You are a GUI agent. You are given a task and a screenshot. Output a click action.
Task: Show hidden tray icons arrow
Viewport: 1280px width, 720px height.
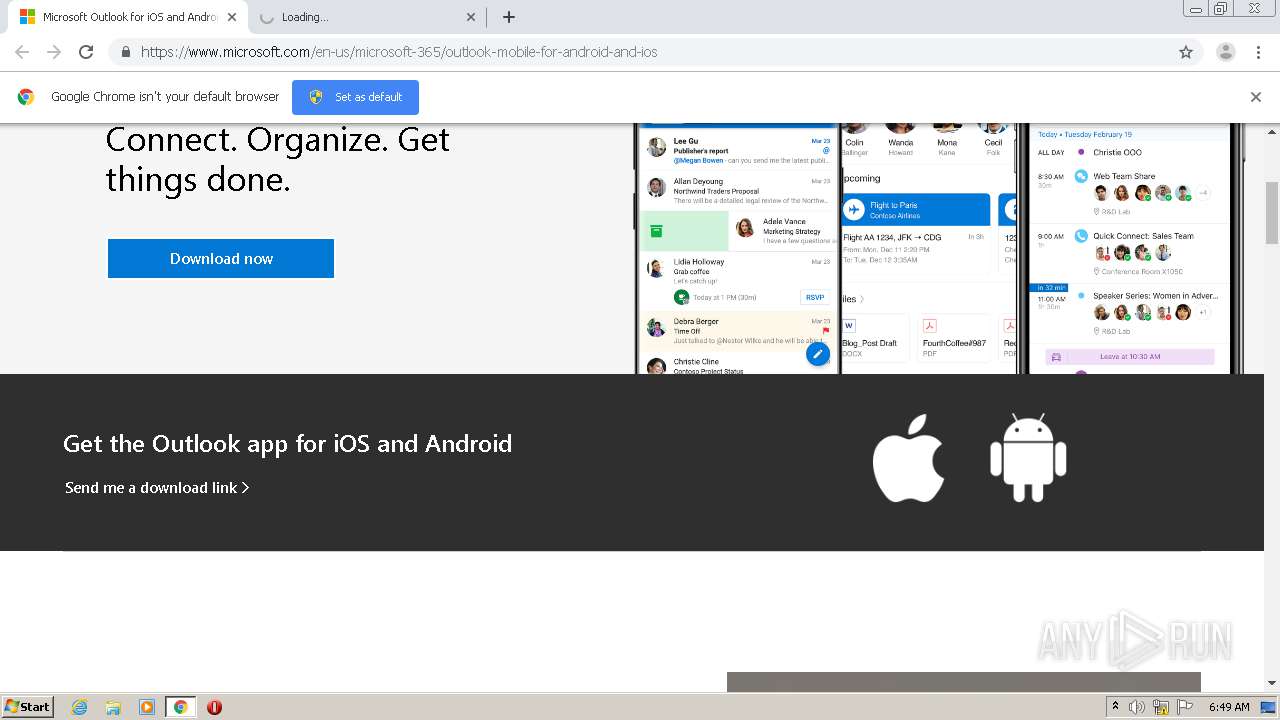[x=1115, y=707]
